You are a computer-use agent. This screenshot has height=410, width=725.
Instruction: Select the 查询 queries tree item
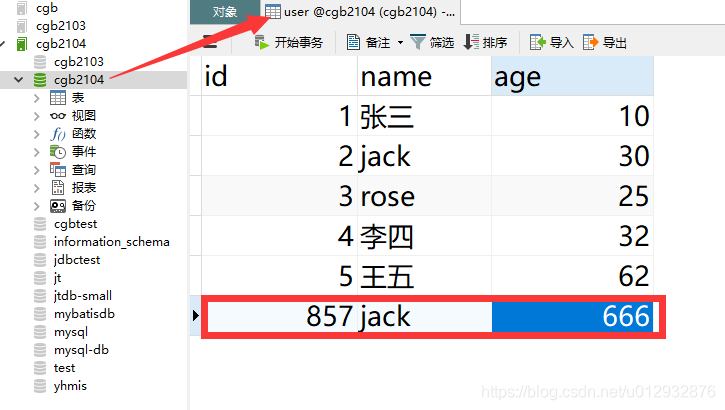[83, 170]
